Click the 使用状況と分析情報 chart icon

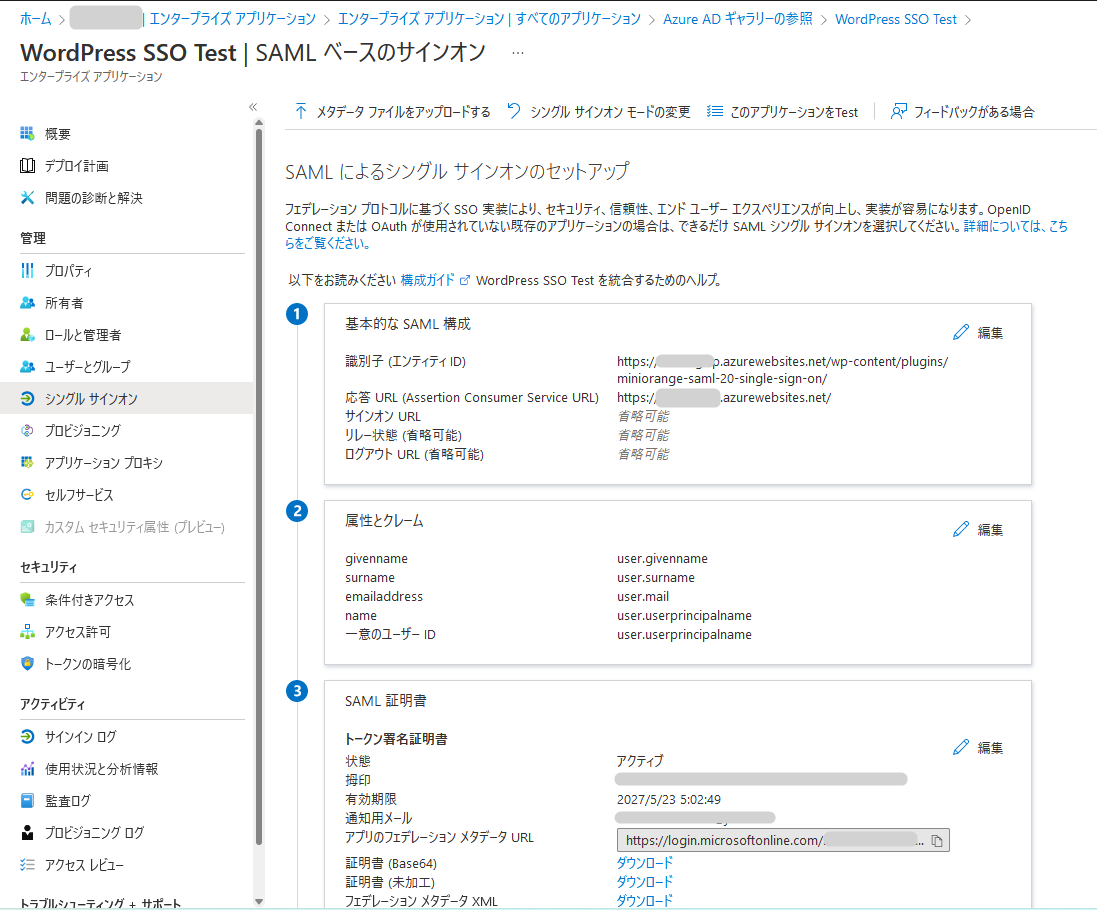tap(27, 769)
